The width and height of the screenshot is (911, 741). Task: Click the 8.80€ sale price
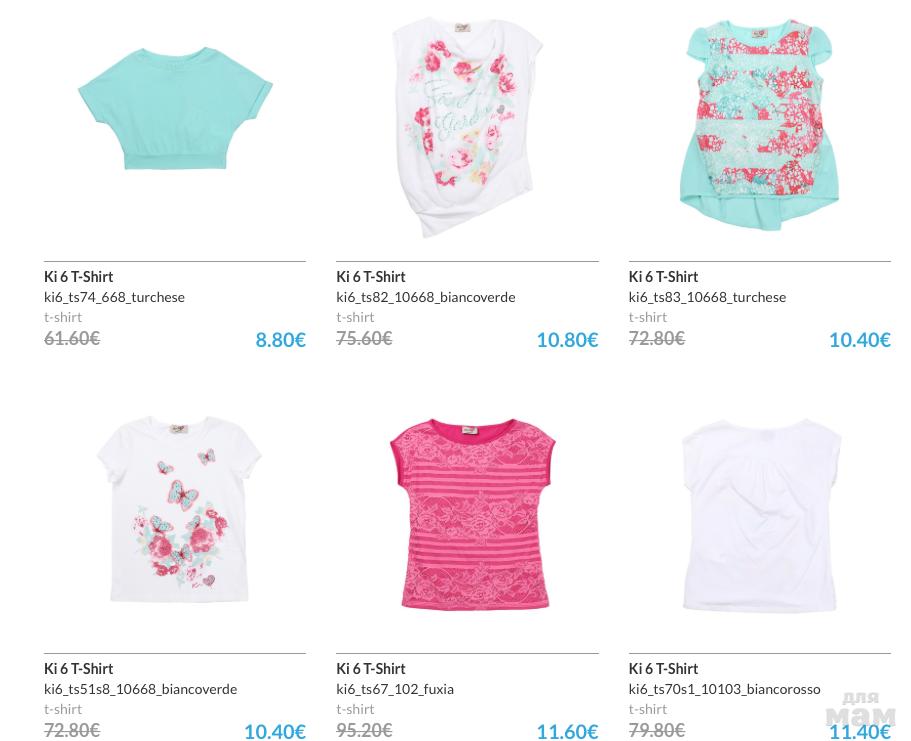click(280, 340)
